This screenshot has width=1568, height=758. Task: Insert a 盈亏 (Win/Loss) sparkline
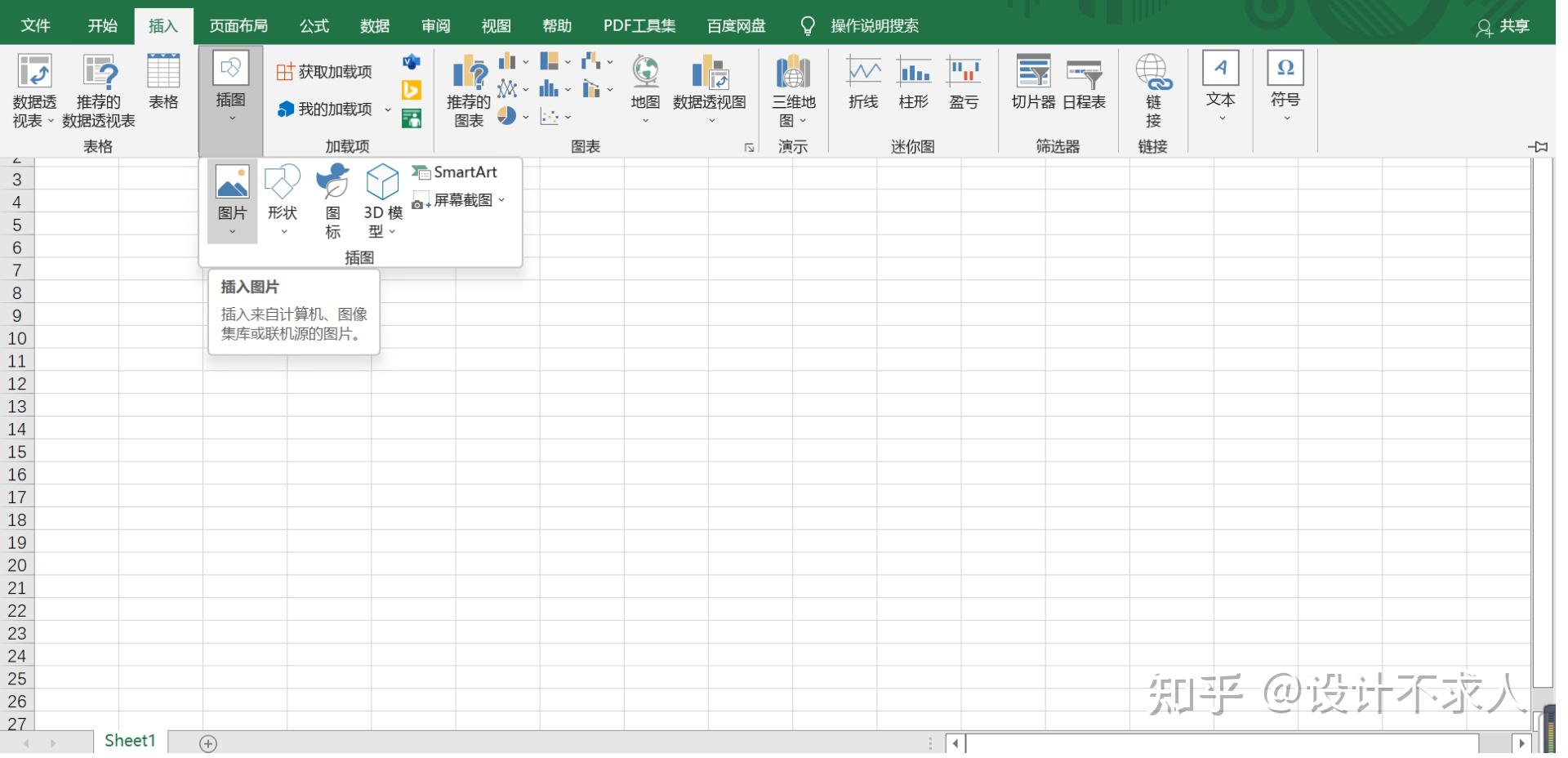coord(964,86)
